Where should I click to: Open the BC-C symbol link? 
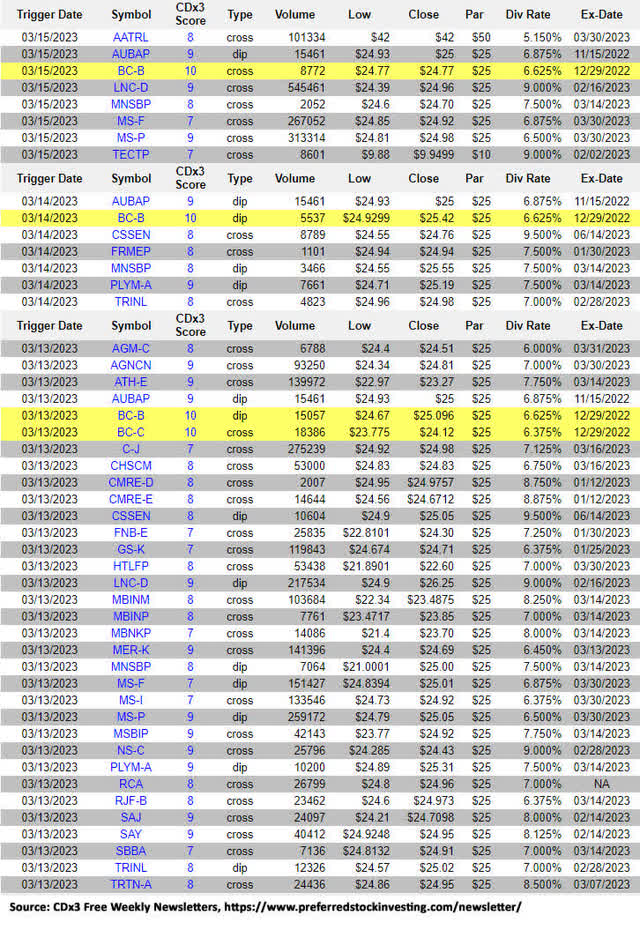coord(130,432)
